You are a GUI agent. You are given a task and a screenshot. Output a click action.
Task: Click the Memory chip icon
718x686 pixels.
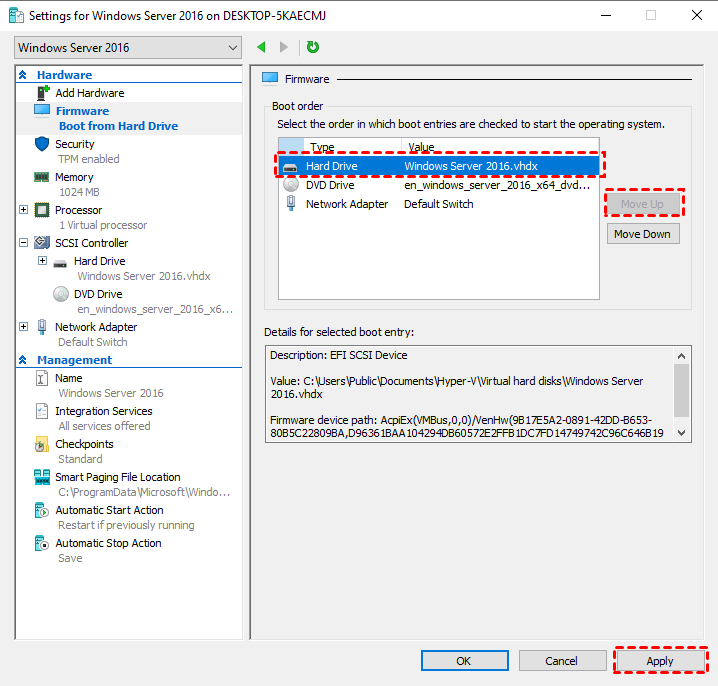click(x=42, y=177)
